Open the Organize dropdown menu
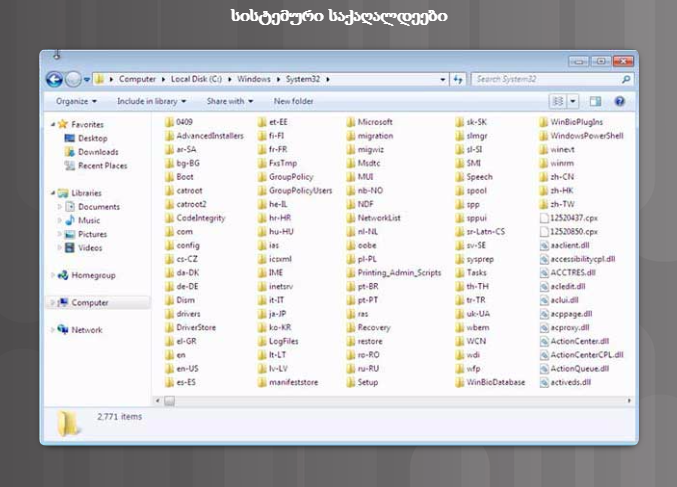 tap(76, 101)
